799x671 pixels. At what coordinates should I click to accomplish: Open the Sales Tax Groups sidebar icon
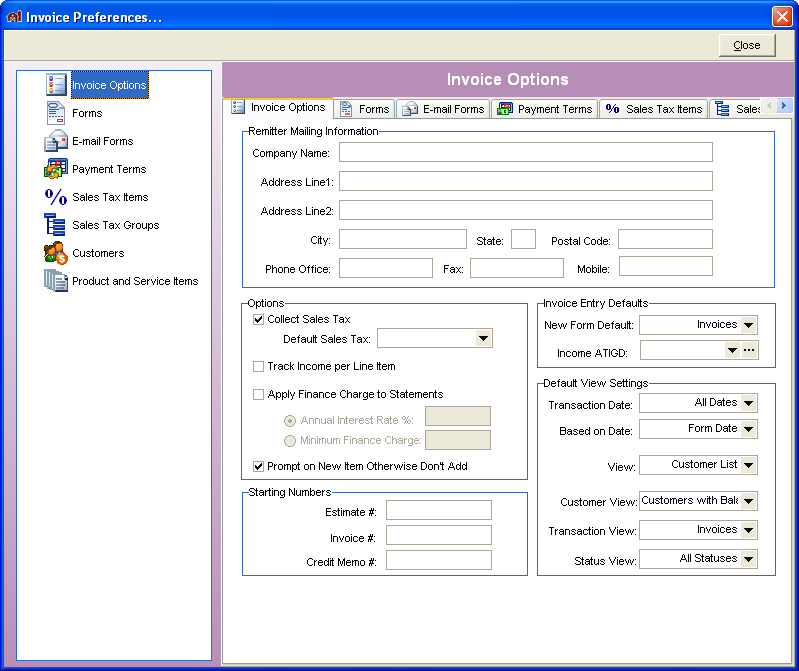(x=55, y=225)
